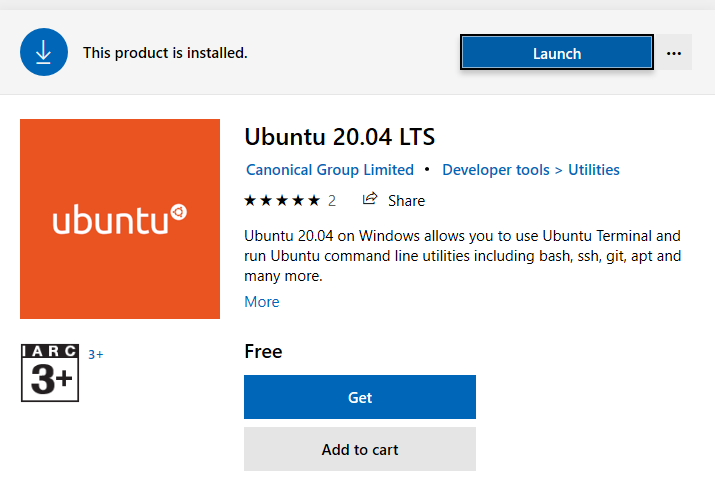Click the blue download arrow icon
This screenshot has width=715, height=483.
click(44, 52)
